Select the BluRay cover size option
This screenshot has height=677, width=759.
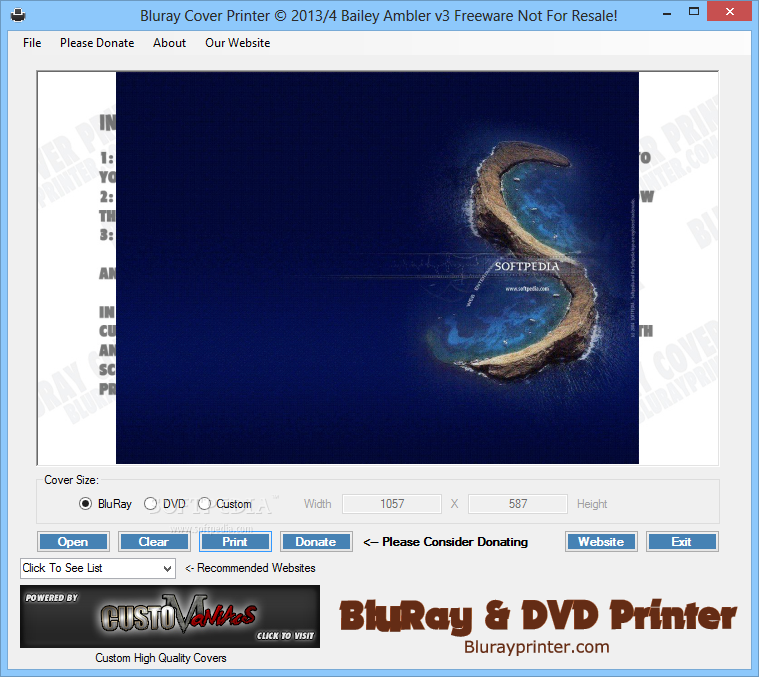105,504
